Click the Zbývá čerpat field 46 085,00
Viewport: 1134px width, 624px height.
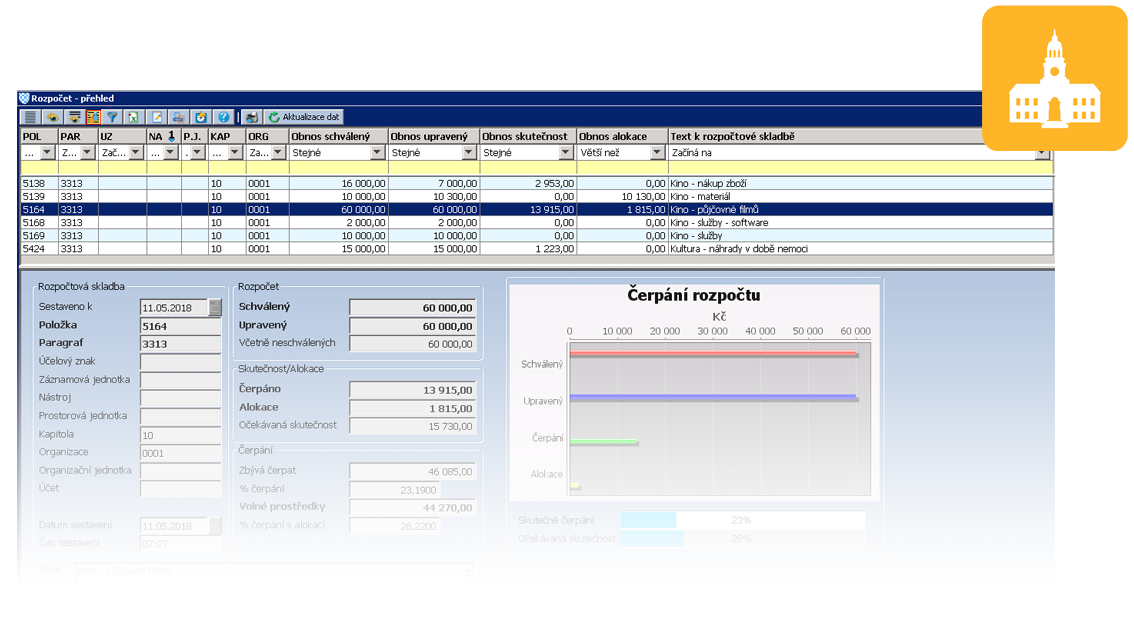(412, 471)
